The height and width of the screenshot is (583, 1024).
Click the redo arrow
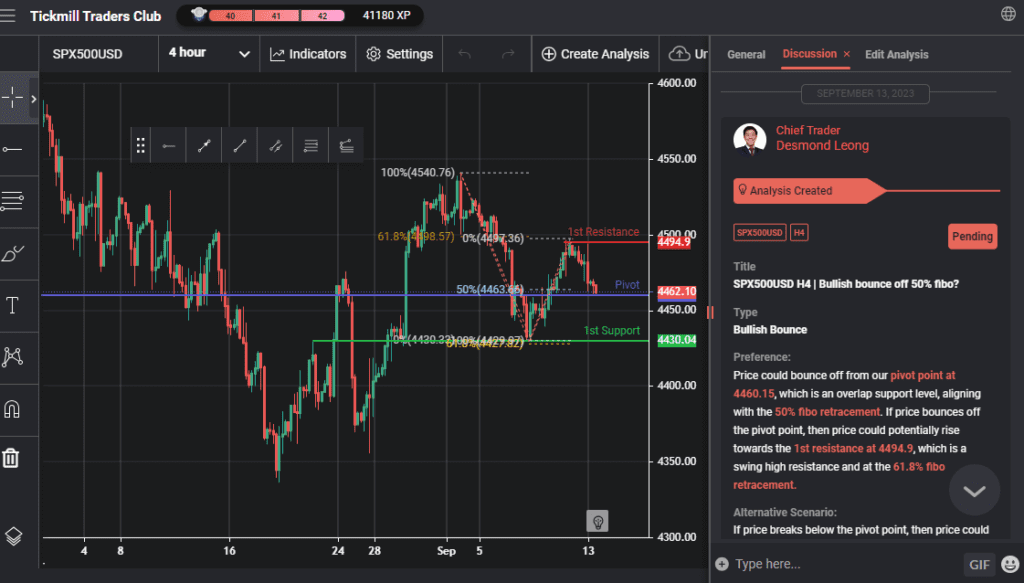click(508, 54)
